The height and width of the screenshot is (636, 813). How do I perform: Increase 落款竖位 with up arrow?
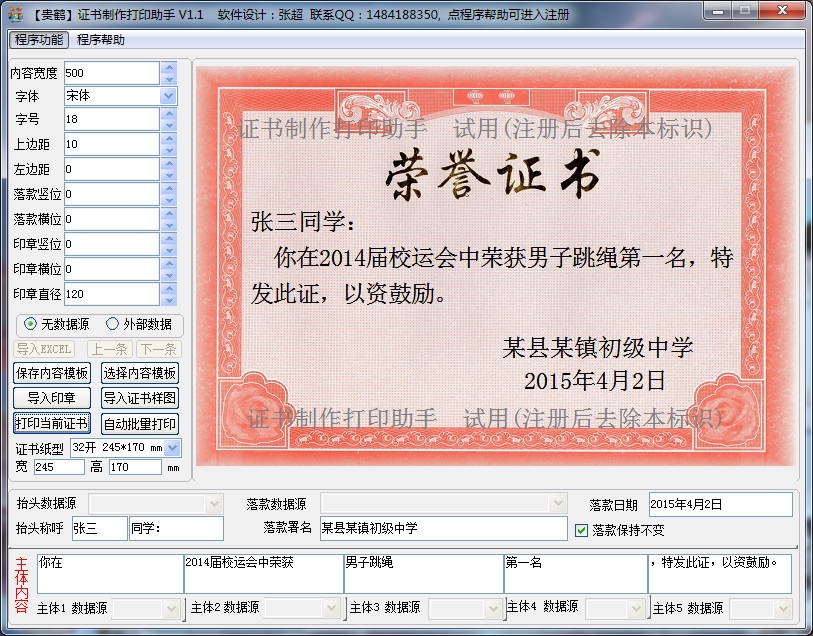click(169, 188)
